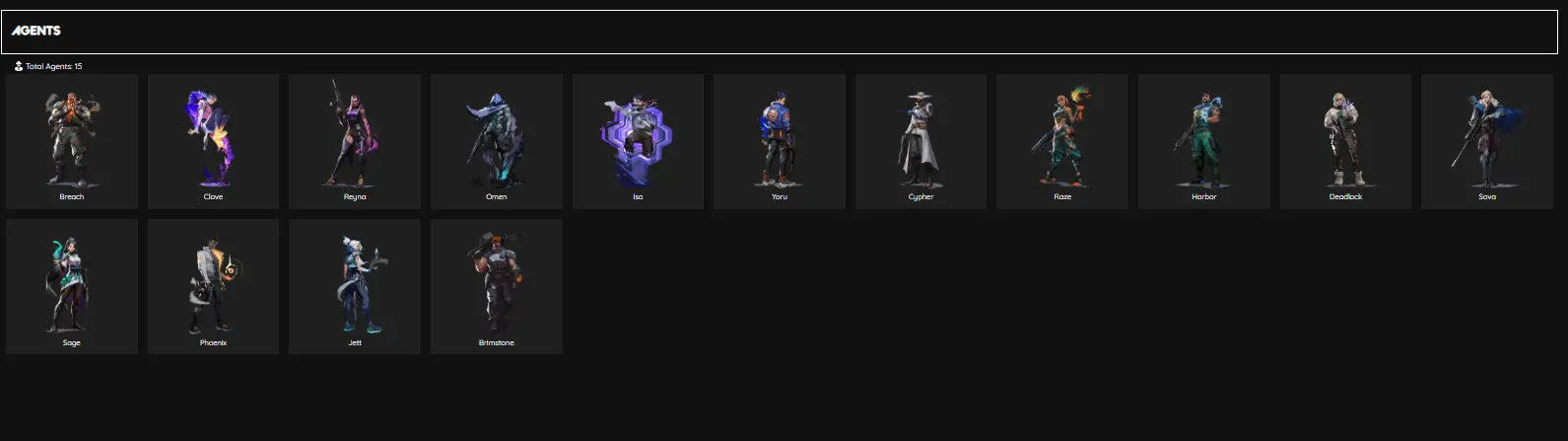Select the Breach agent card

[x=72, y=141]
